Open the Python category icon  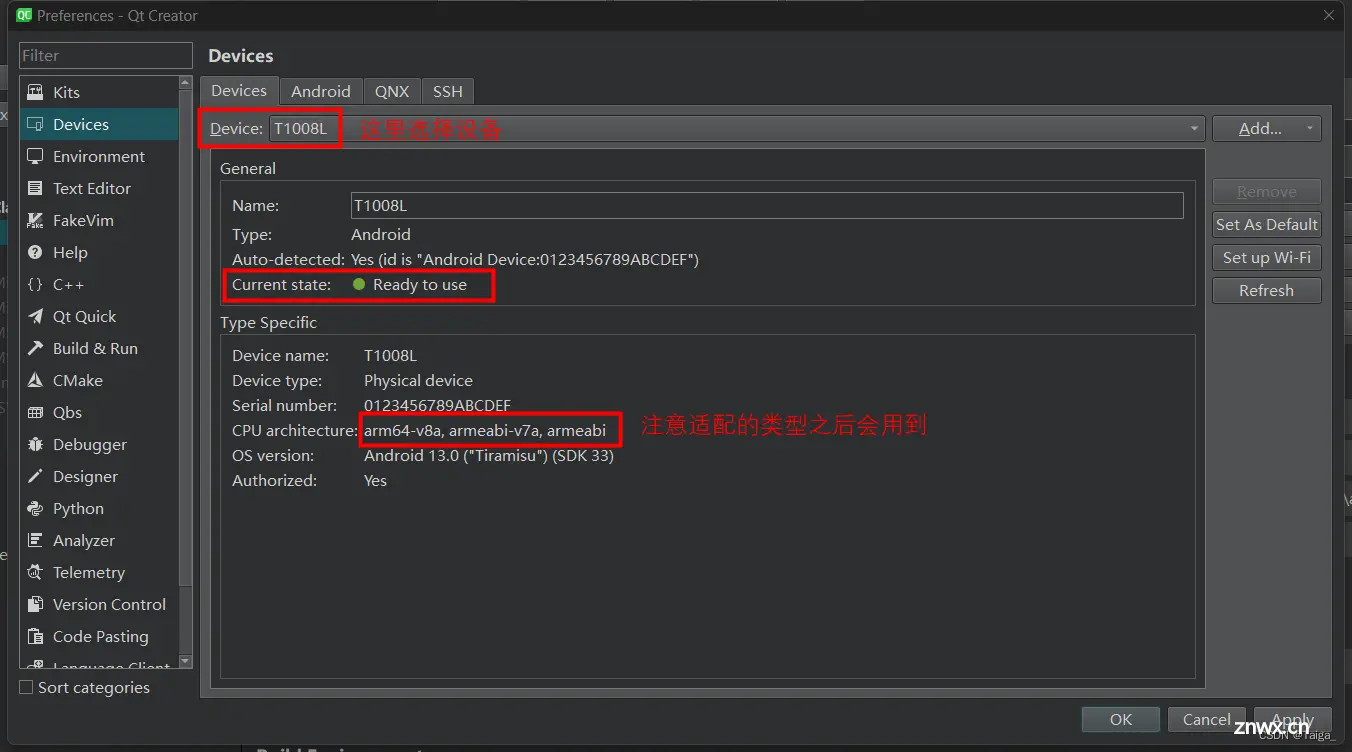pyautogui.click(x=36, y=508)
